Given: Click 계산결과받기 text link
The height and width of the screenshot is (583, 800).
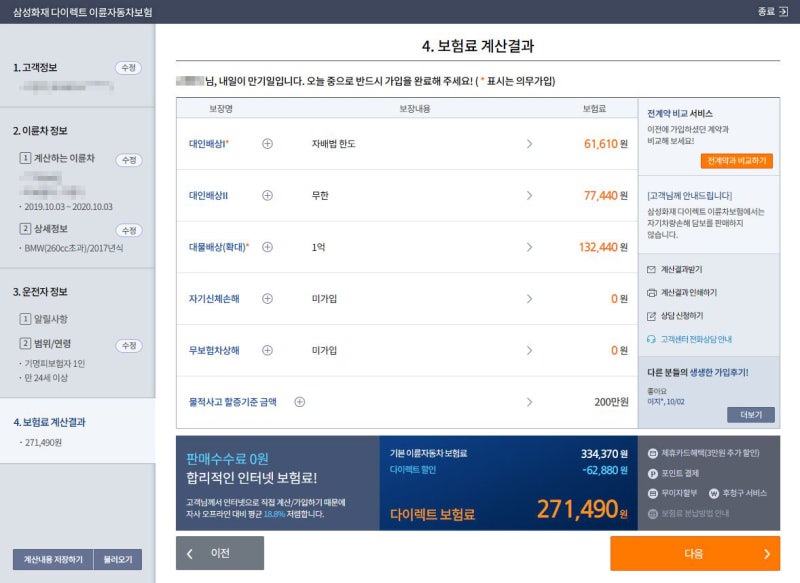Looking at the screenshot, I should pos(682,269).
